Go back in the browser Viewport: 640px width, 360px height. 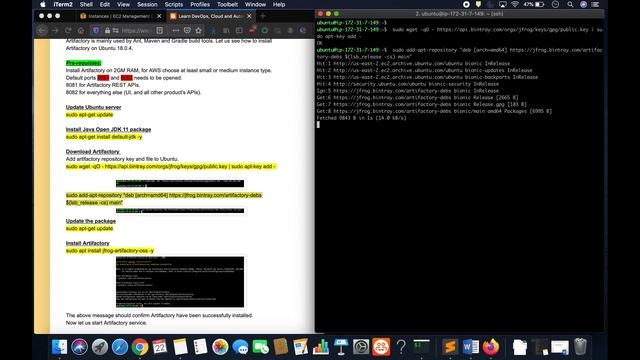point(42,31)
